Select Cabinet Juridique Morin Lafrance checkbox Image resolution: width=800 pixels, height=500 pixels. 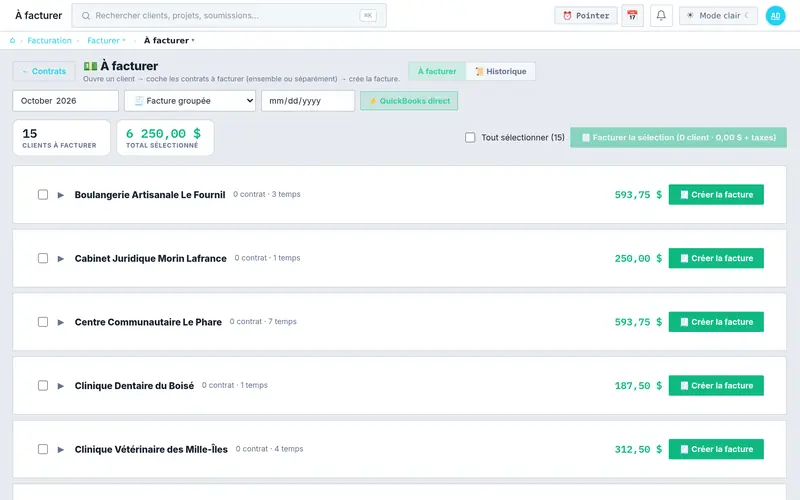coord(43,258)
